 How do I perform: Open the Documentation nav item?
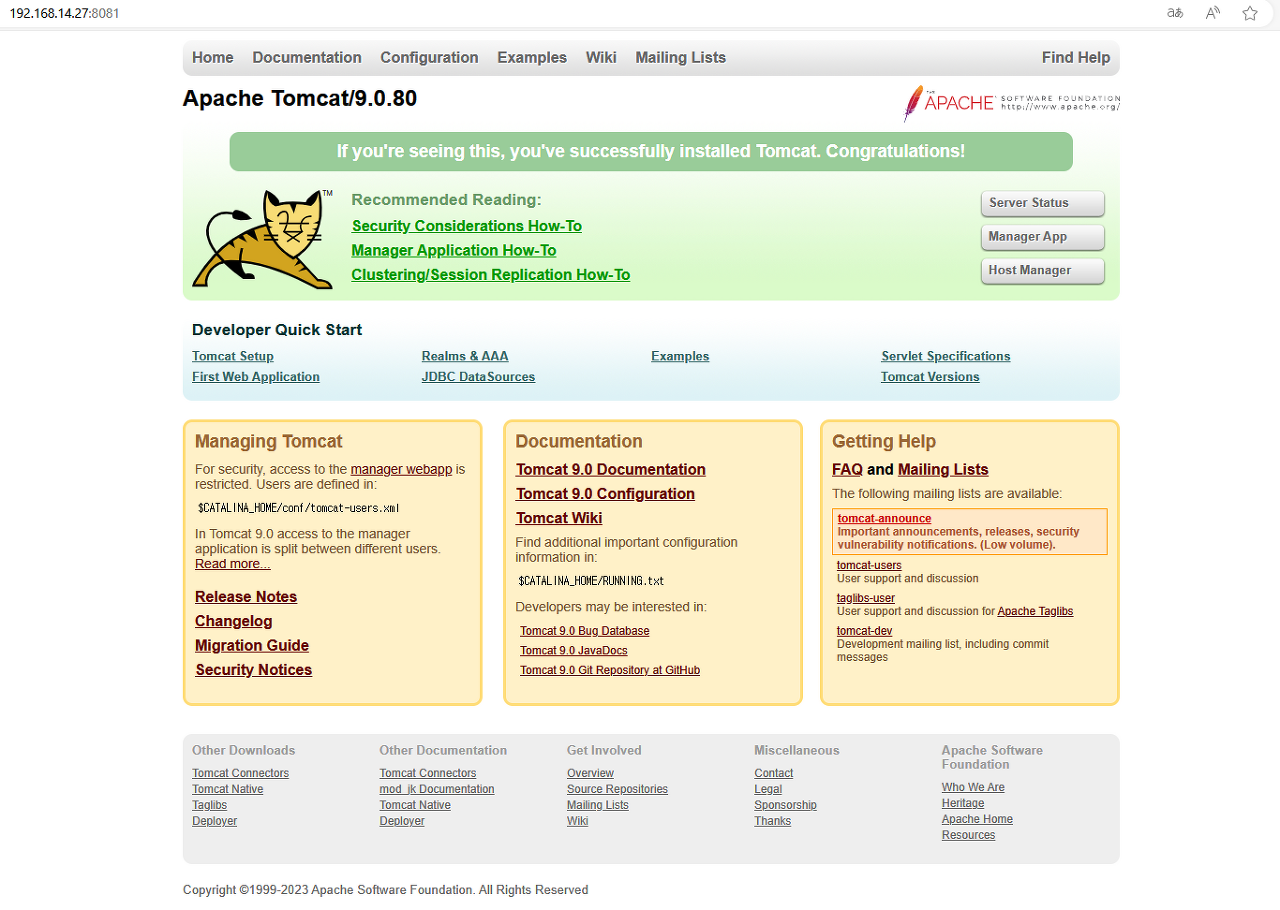307,58
